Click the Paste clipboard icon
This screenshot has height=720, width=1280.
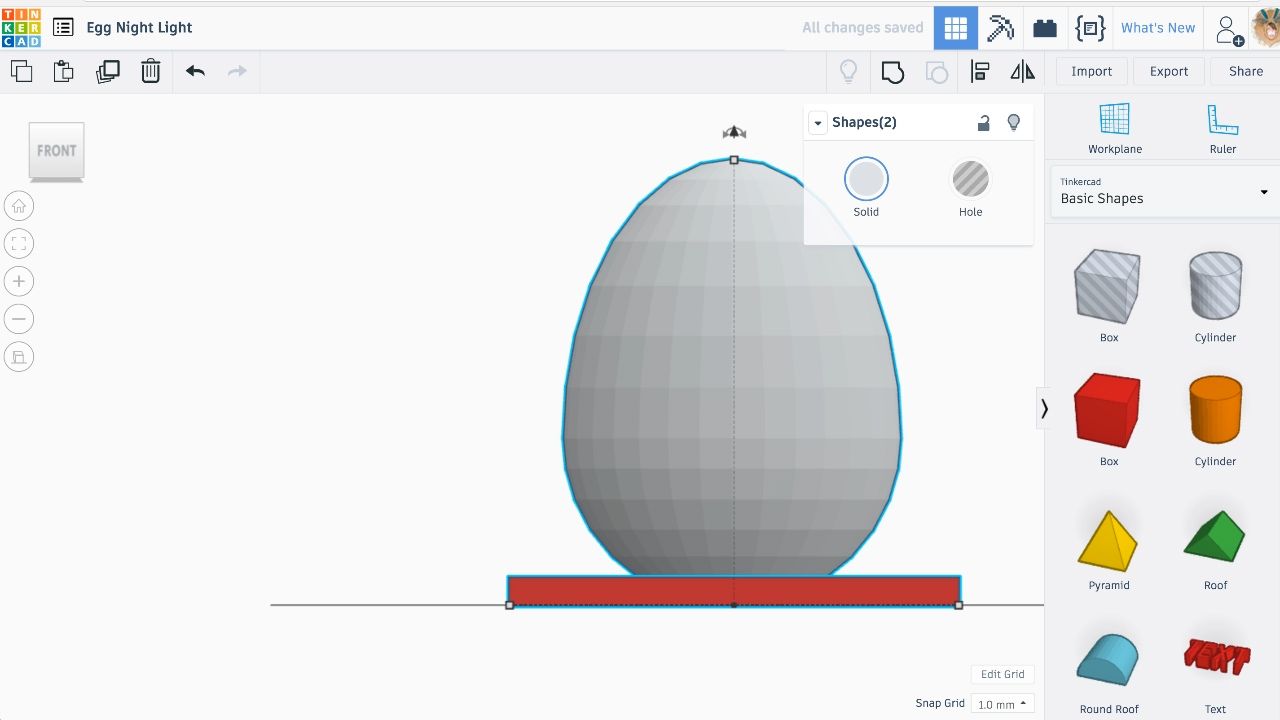tap(64, 71)
